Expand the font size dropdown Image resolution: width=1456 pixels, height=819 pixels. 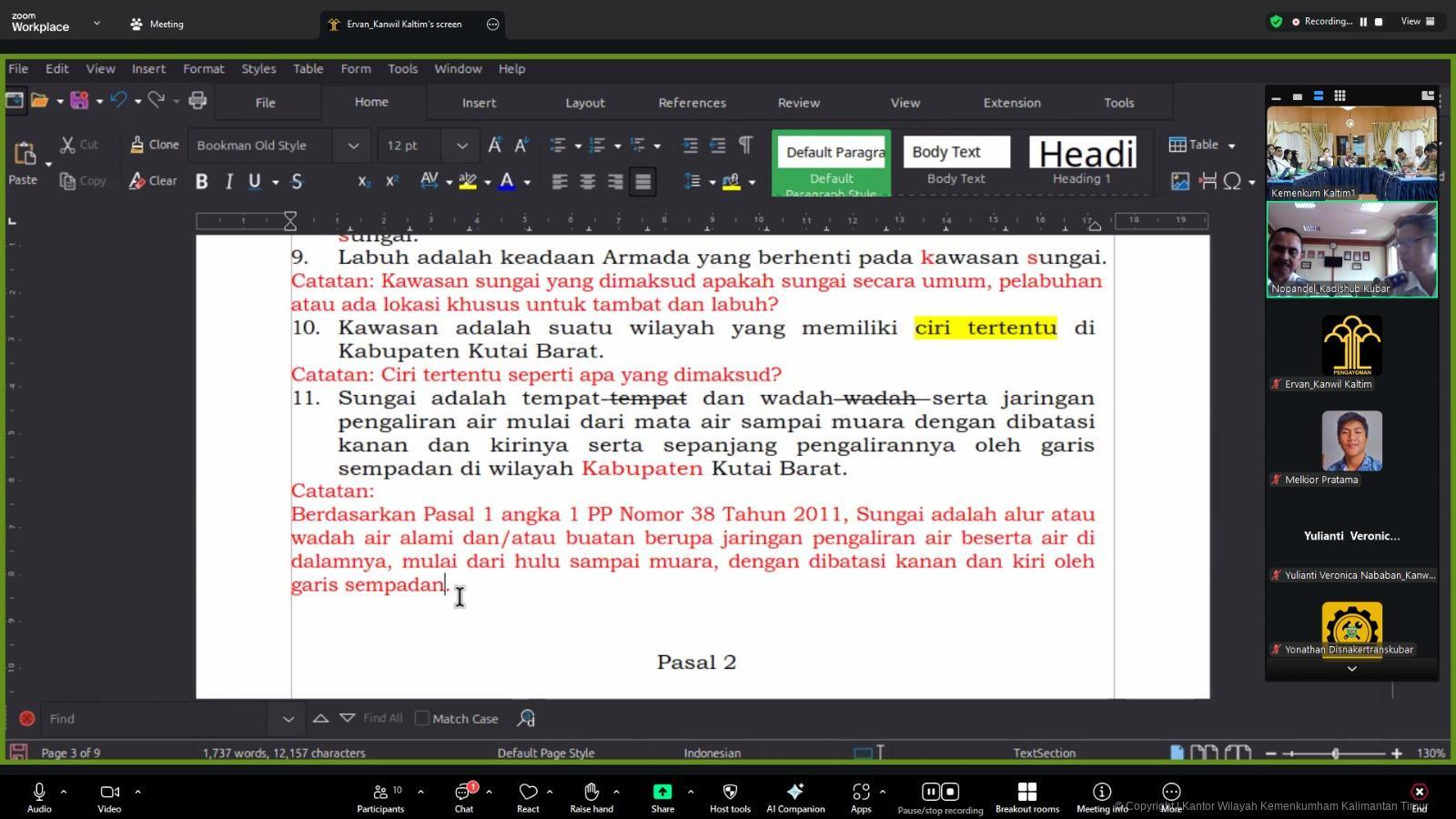click(461, 146)
